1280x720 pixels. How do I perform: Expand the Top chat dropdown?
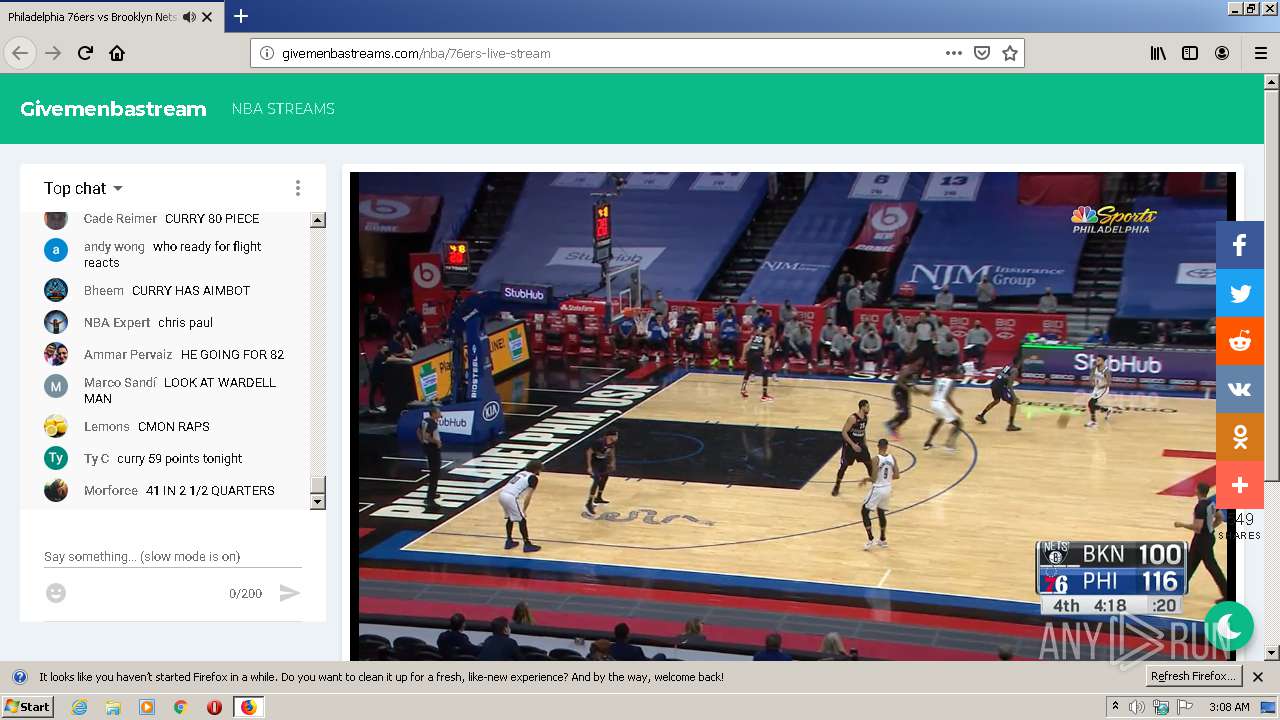(x=84, y=188)
